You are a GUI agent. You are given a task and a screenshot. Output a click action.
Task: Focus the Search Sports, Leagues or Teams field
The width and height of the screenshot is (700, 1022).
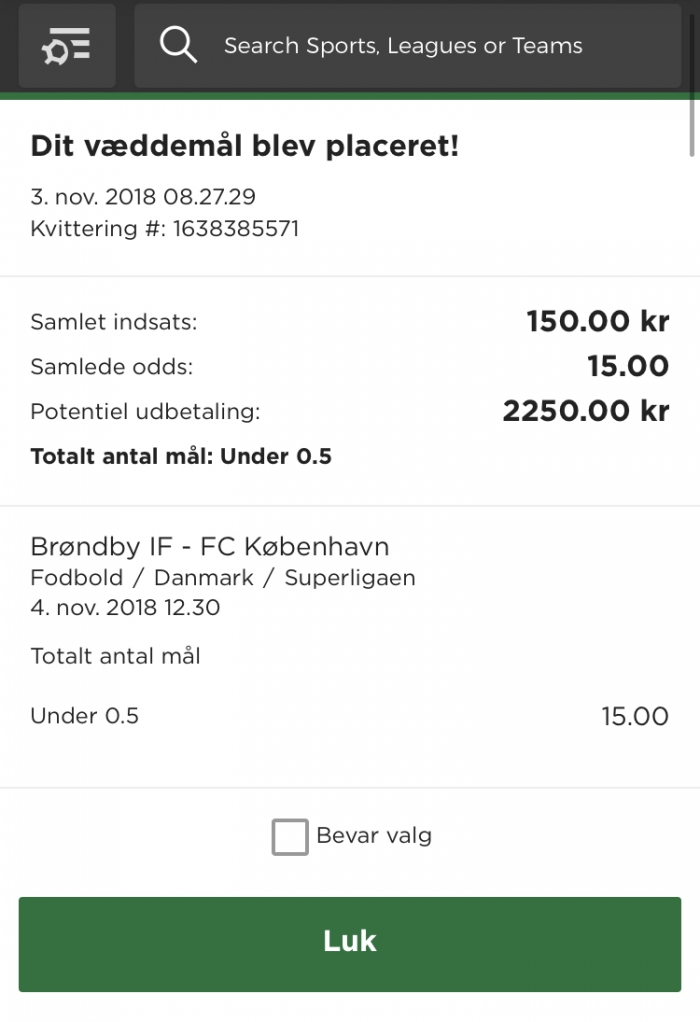(x=420, y=46)
